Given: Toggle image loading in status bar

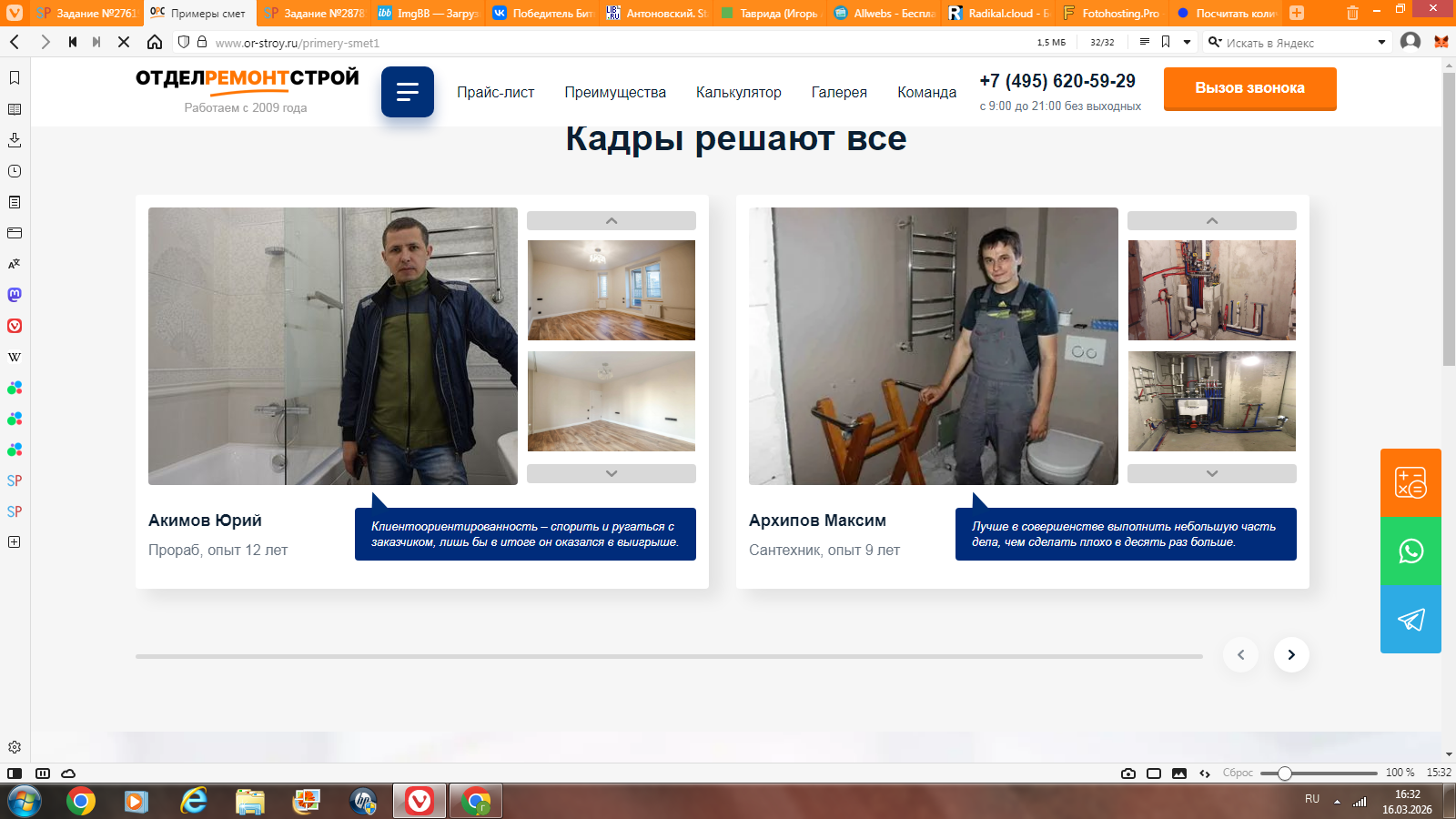Looking at the screenshot, I should point(1179,773).
